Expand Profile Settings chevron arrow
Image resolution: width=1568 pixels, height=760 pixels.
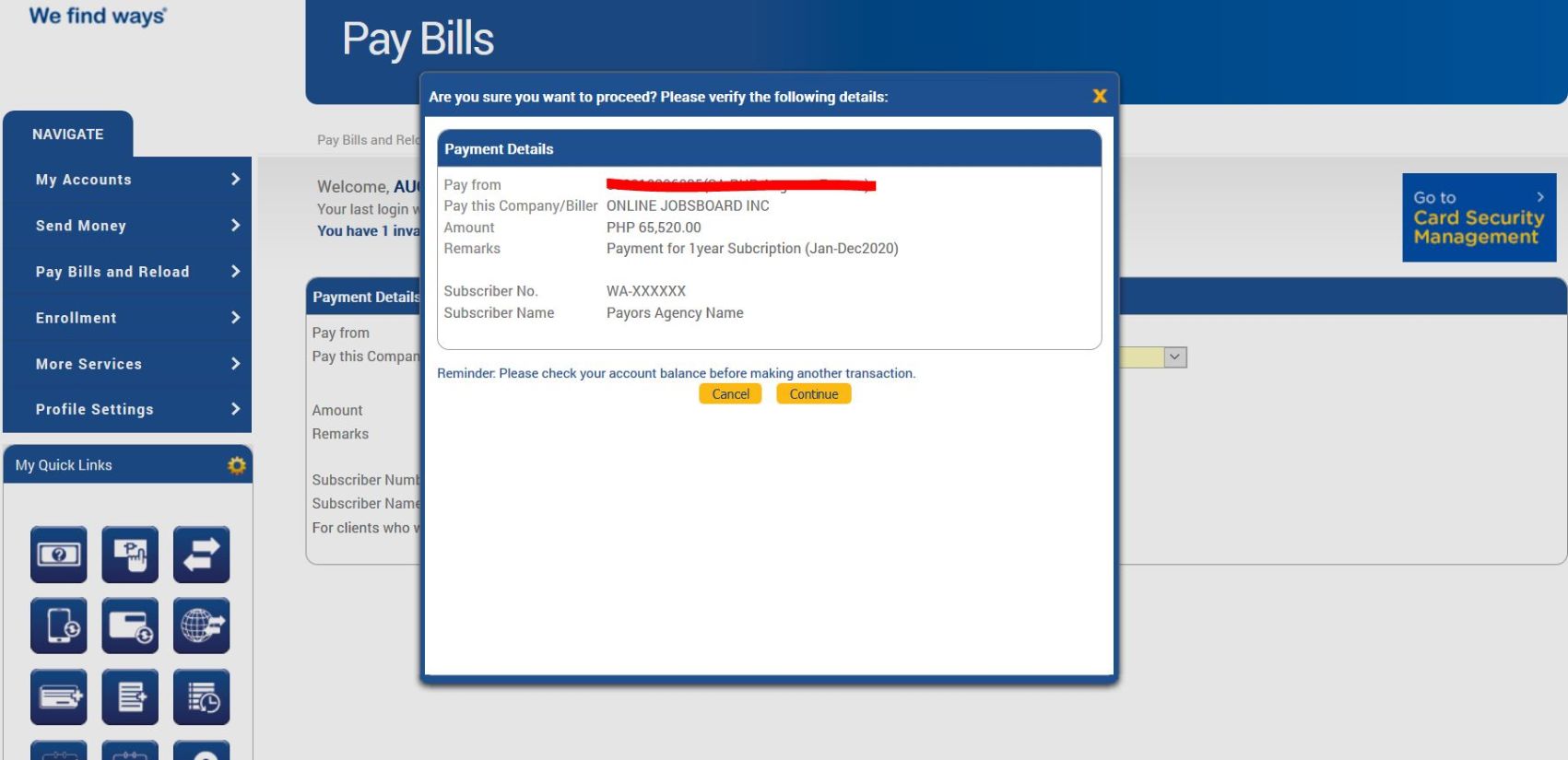(235, 409)
